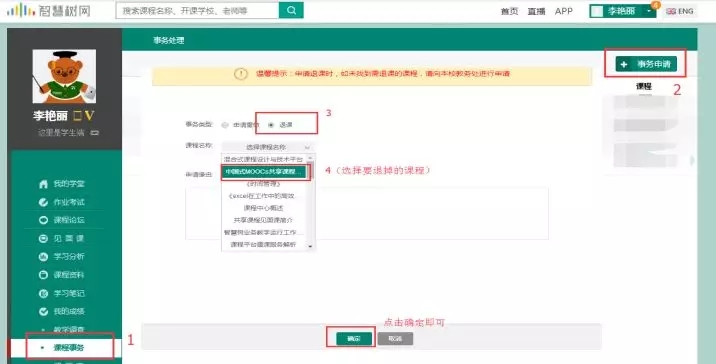
Task: Click the 课程资料 sidebar icon
Action: [43, 275]
